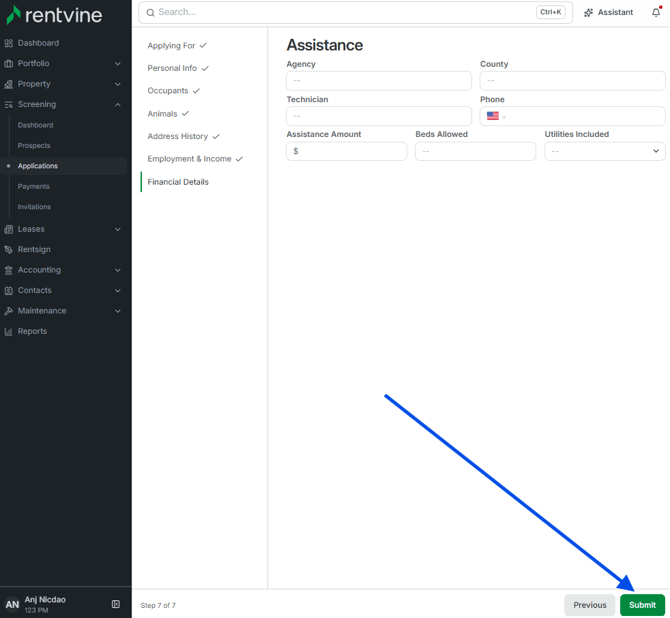The image size is (670, 618).
Task: Click the Screening sidebar icon
Action: (x=9, y=105)
